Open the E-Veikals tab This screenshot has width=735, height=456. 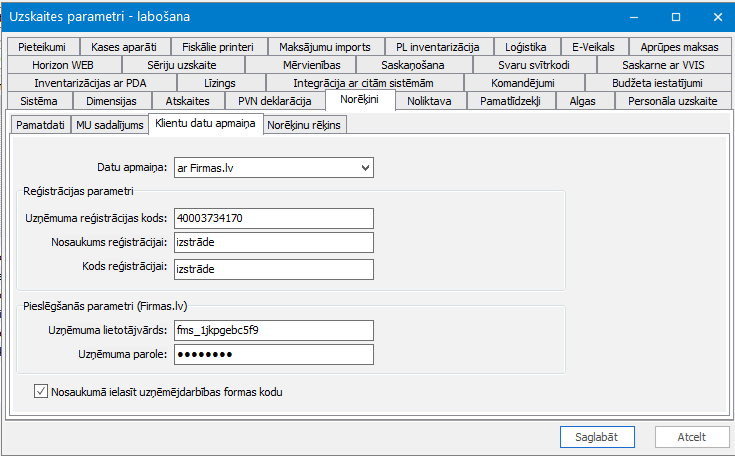pos(593,47)
